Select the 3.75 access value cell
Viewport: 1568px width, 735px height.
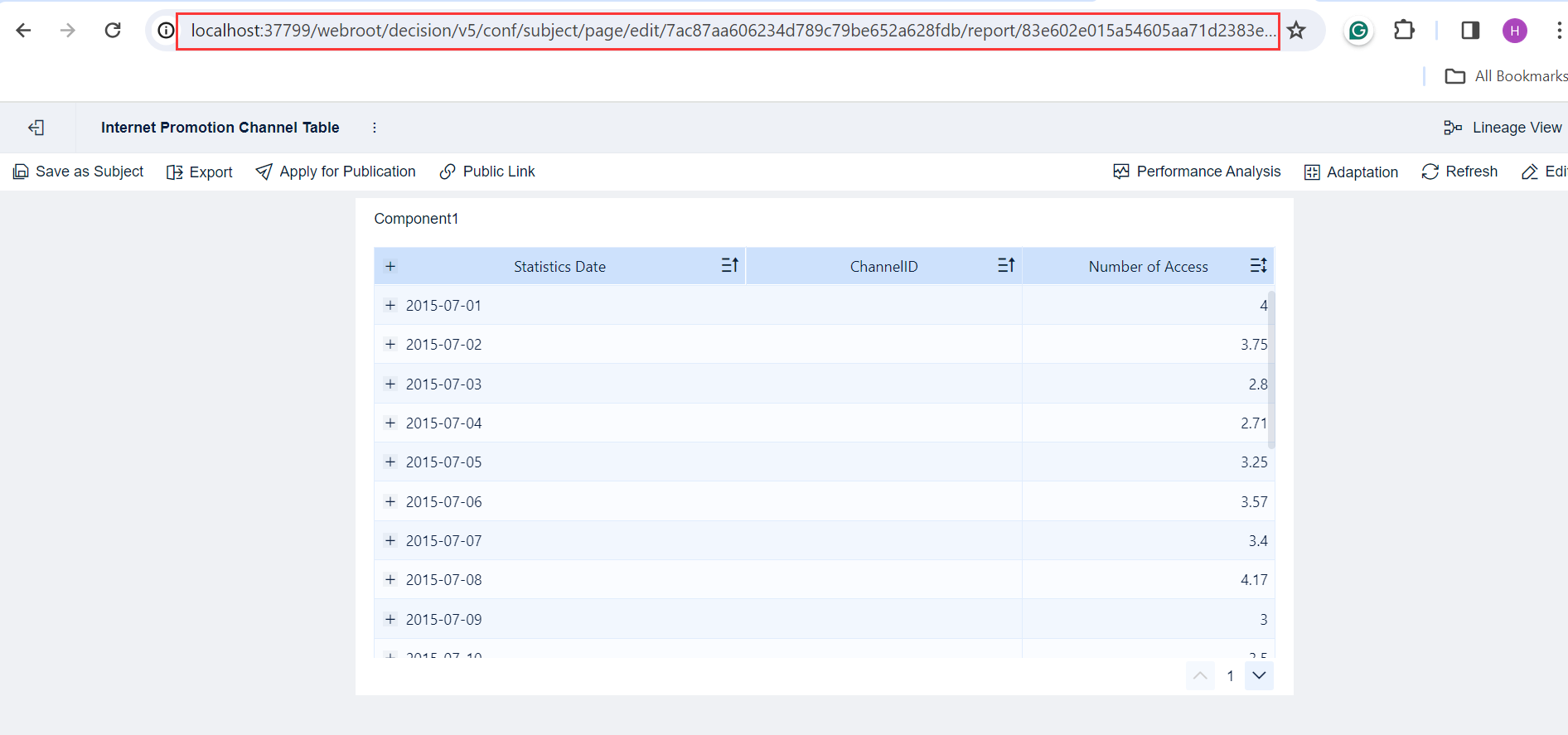click(x=1148, y=344)
